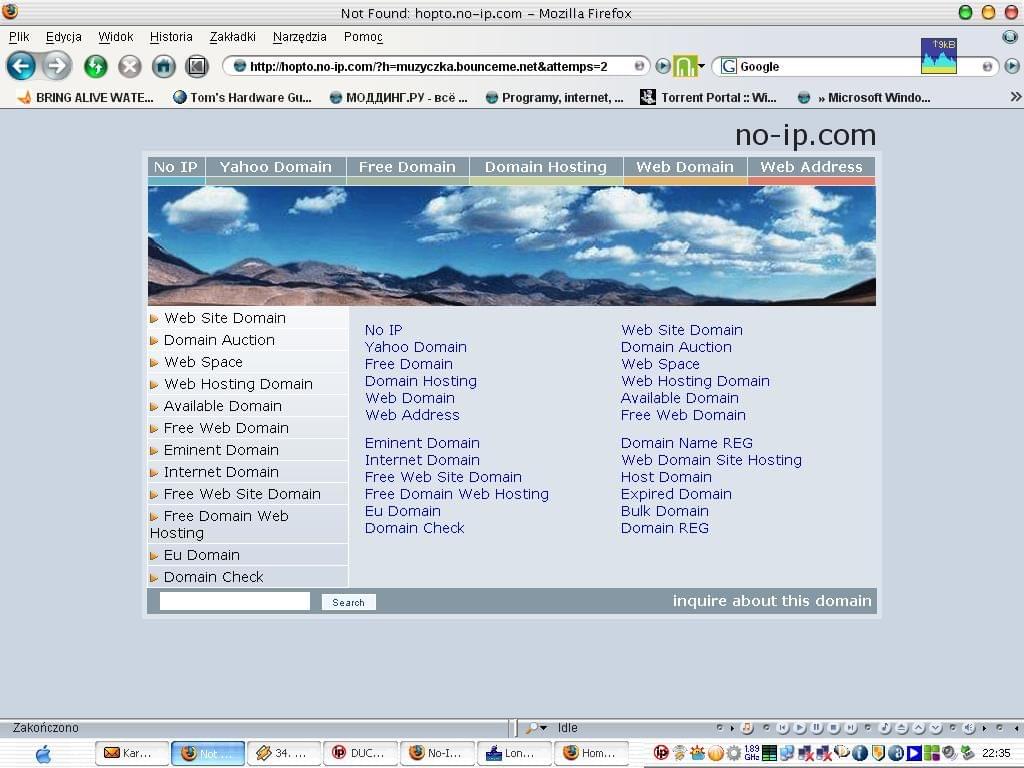
Task: Open Programy, internet bookmark
Action: click(554, 97)
